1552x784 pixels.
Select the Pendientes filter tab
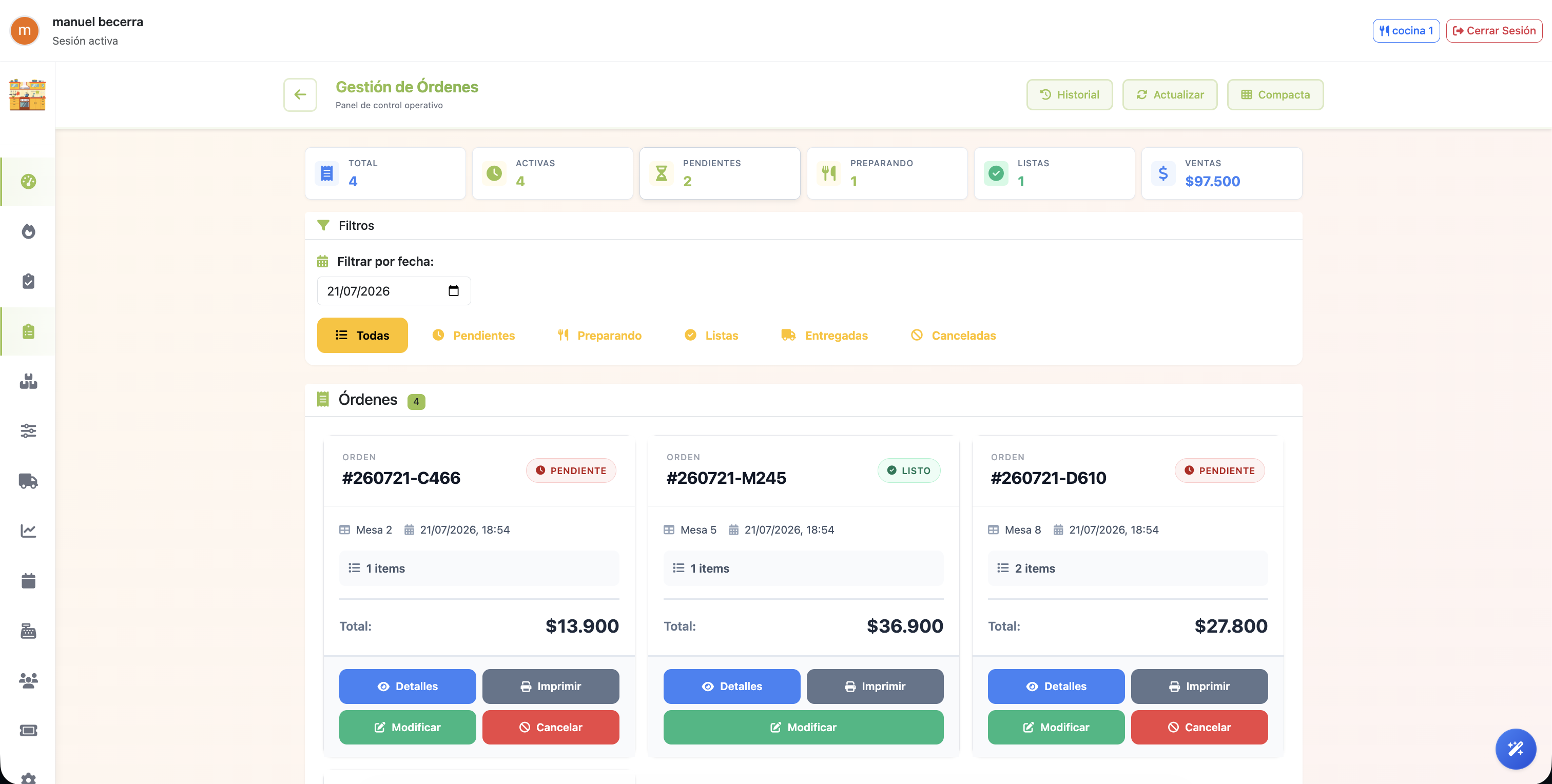474,336
